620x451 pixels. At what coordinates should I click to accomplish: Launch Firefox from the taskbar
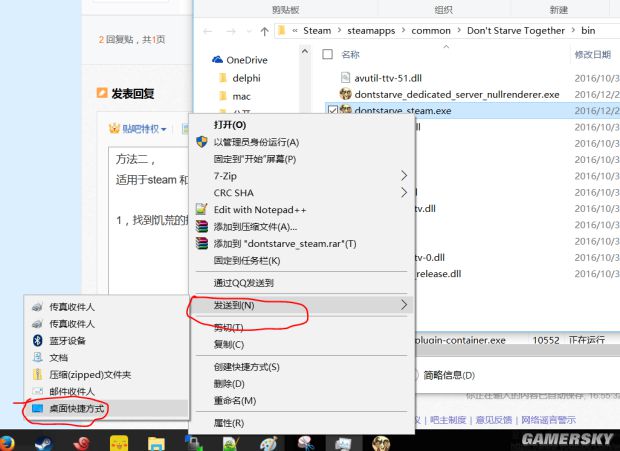point(7,443)
